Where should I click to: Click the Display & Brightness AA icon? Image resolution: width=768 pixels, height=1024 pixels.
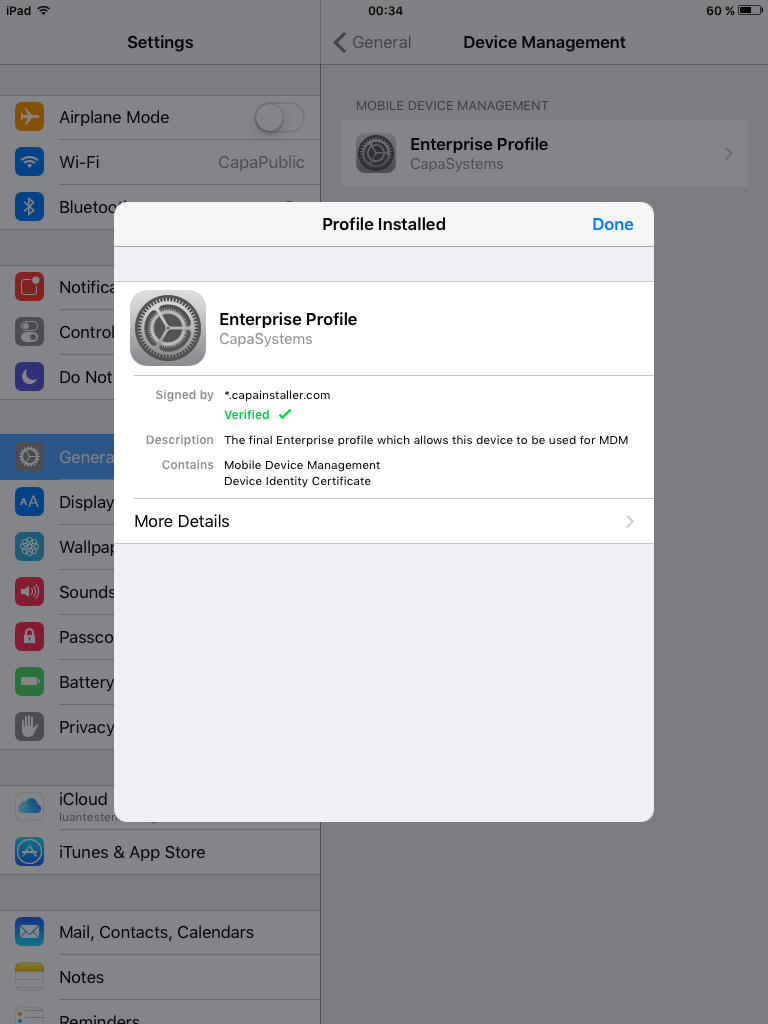29,502
